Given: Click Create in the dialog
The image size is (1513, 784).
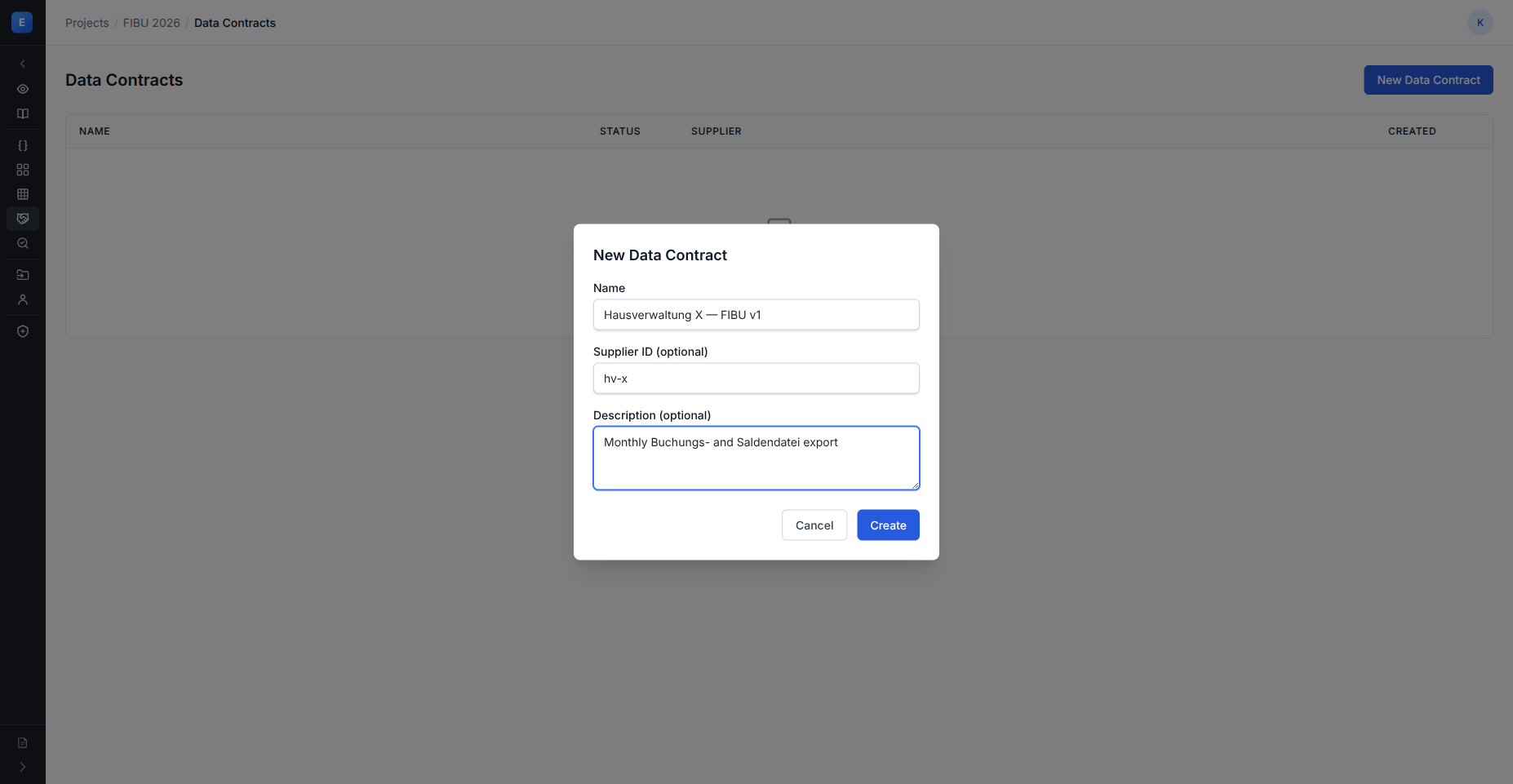Looking at the screenshot, I should (888, 525).
